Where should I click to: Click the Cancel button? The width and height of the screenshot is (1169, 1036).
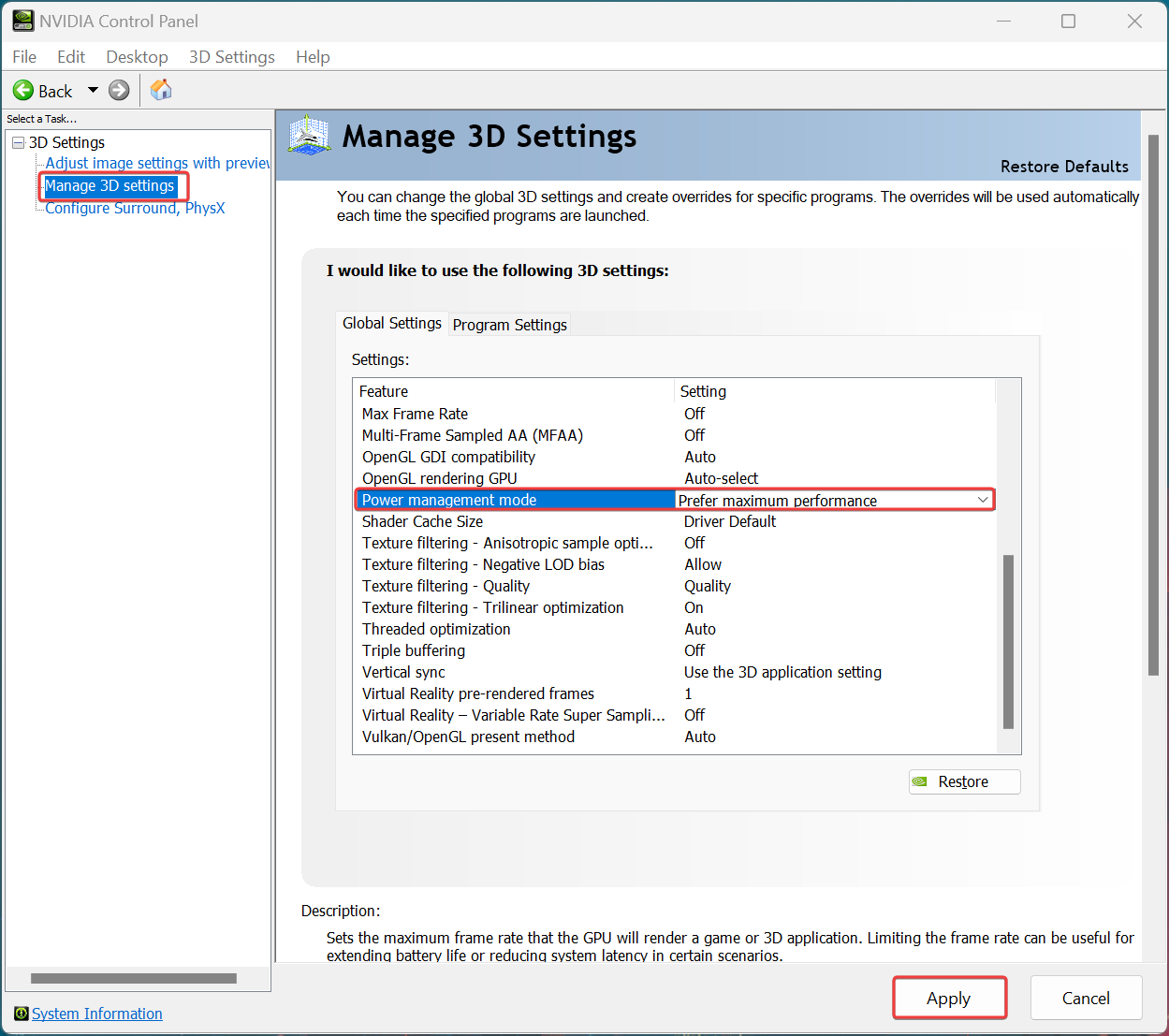[1086, 999]
